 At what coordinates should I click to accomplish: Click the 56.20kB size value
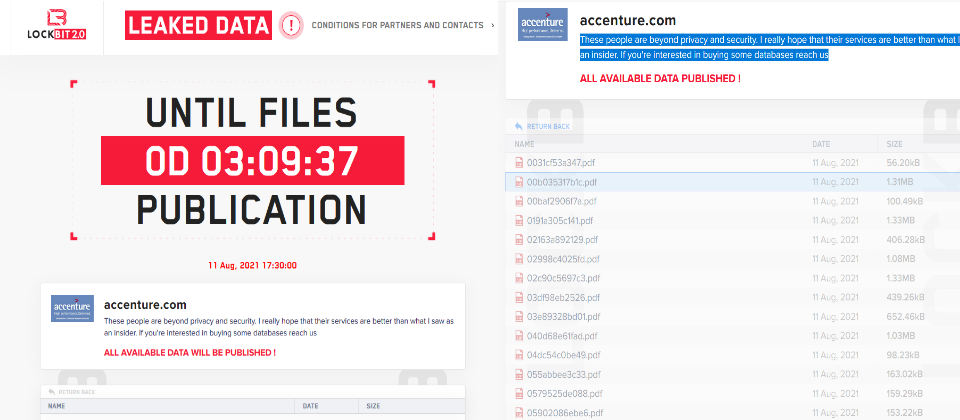click(901, 163)
